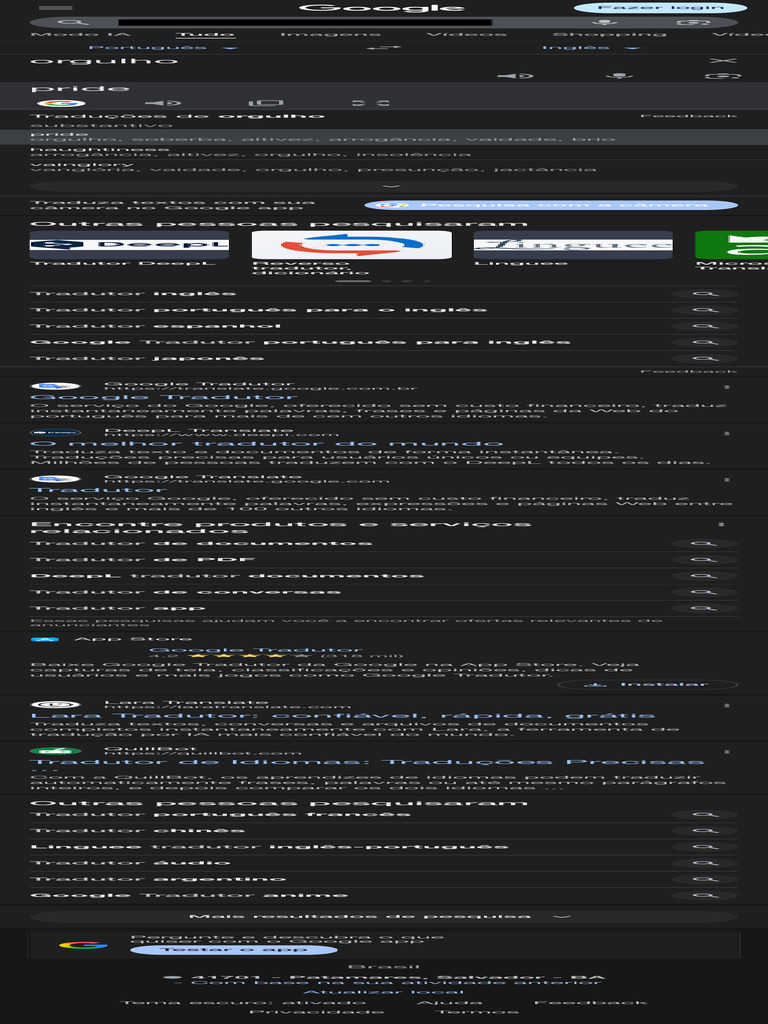Image resolution: width=768 pixels, height=1024 pixels.
Task: Open Privacidade footer link
Action: (316, 1012)
